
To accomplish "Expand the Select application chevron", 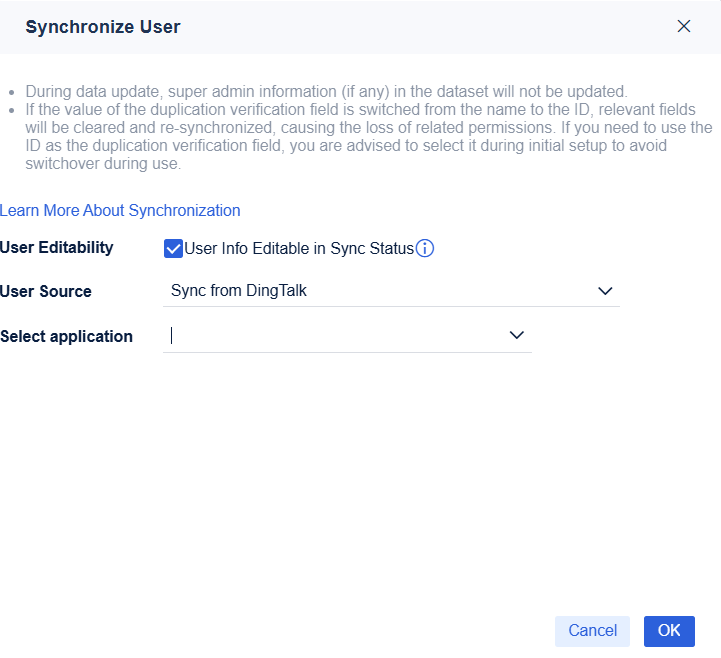I will 517,336.
